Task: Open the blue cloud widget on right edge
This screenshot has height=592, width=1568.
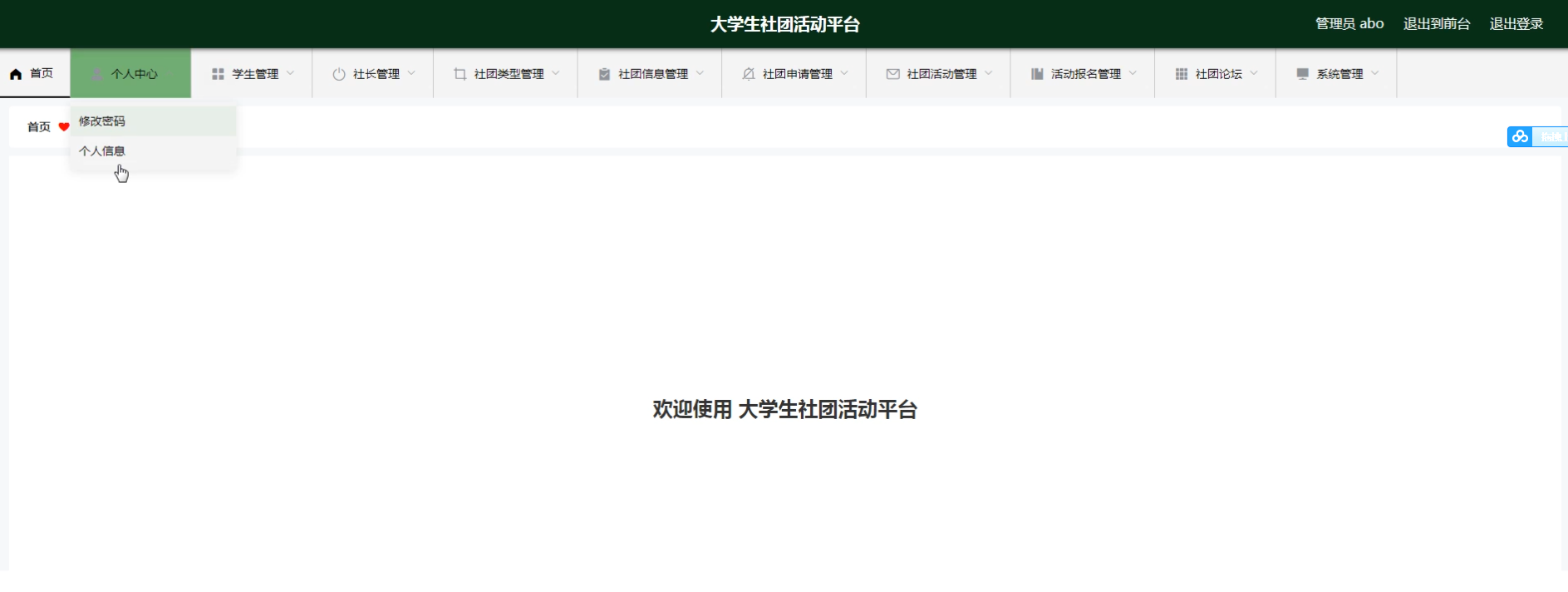Action: pyautogui.click(x=1521, y=136)
